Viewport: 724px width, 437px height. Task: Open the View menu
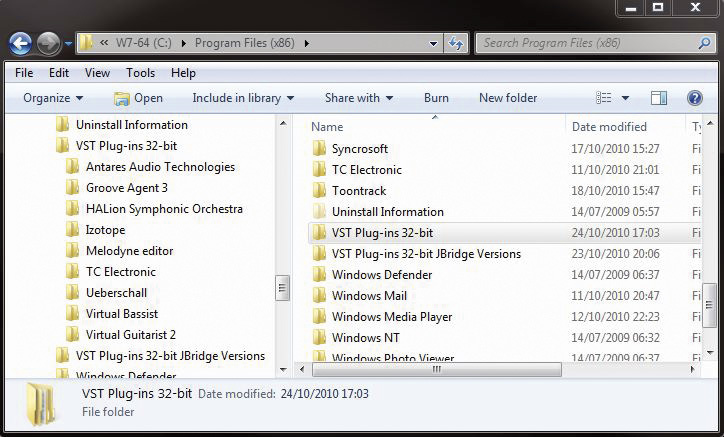(97, 73)
